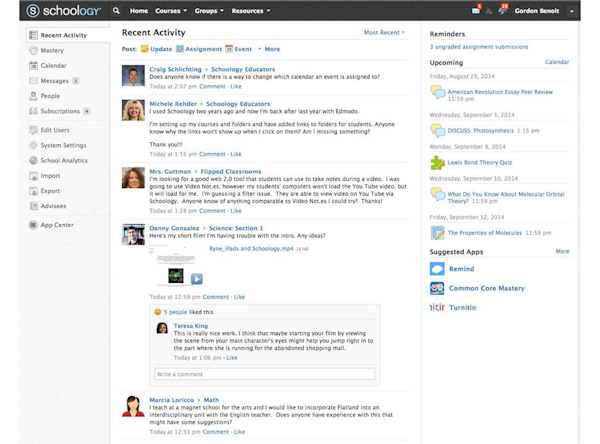Viewport: 600px width, 444px height.
Task: Open the messages envelope notification icon
Action: [476, 11]
